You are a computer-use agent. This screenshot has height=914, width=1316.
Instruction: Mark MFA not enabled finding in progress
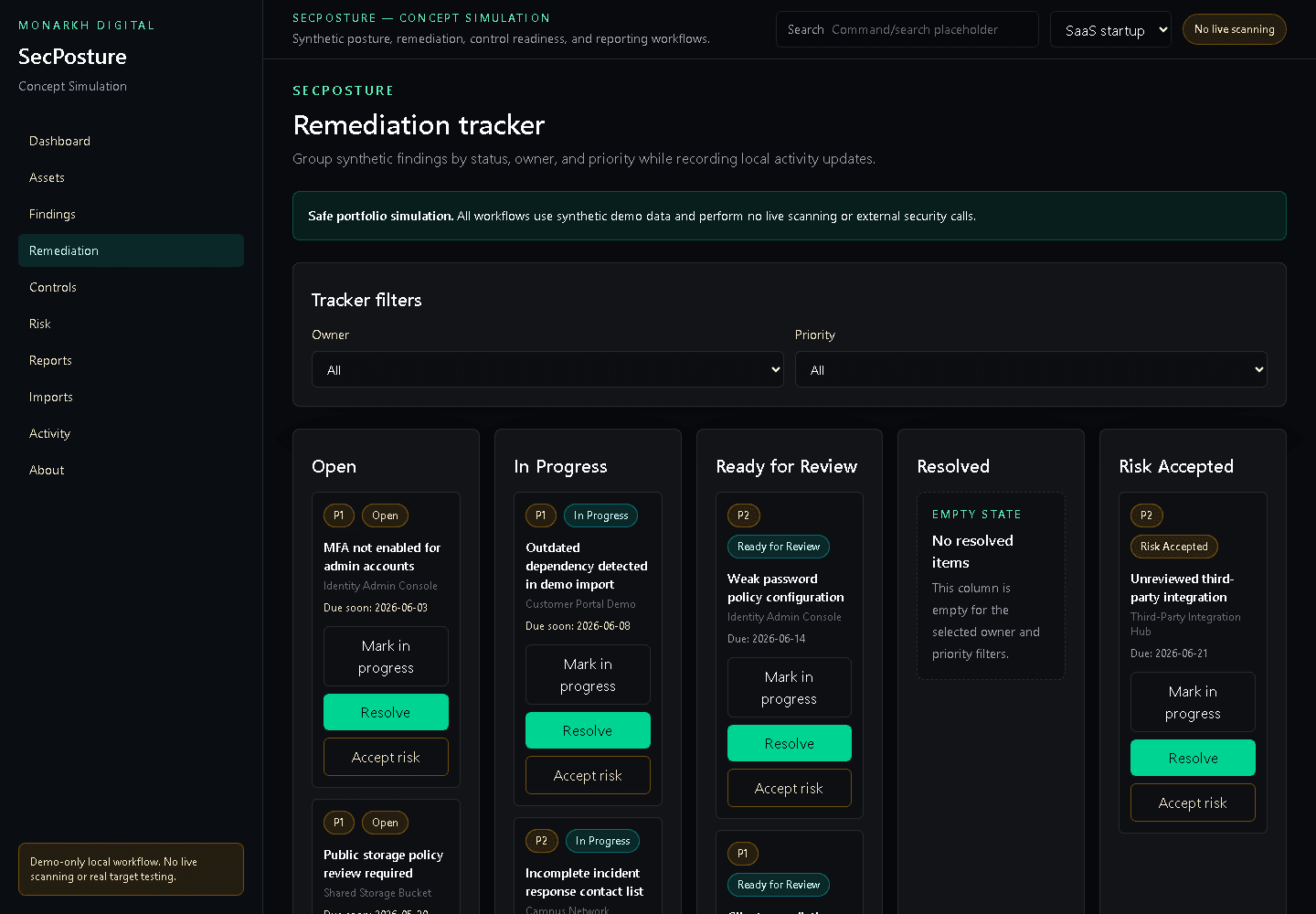[386, 656]
